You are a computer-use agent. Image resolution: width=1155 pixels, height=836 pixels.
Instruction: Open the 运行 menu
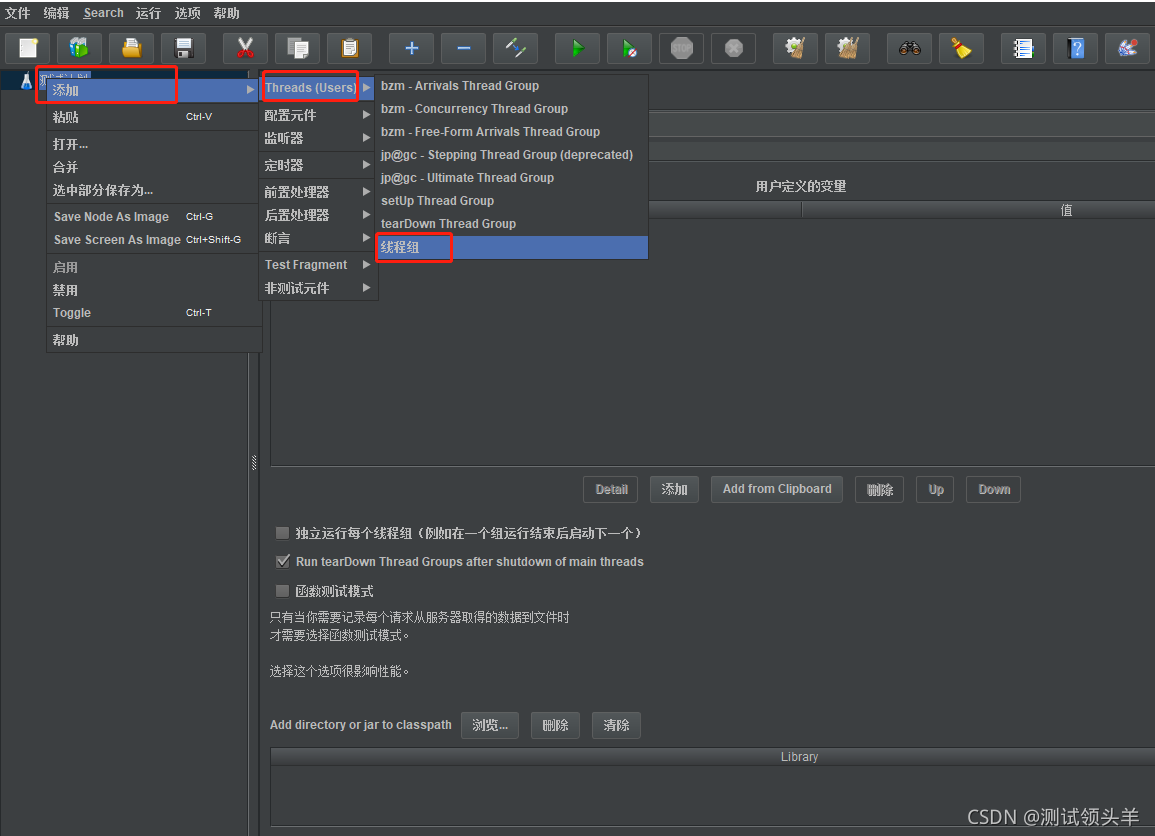(x=148, y=13)
